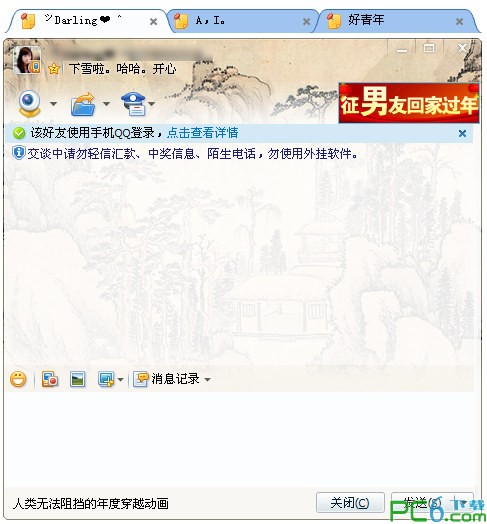Click the landscape send picture icon

coord(78,379)
